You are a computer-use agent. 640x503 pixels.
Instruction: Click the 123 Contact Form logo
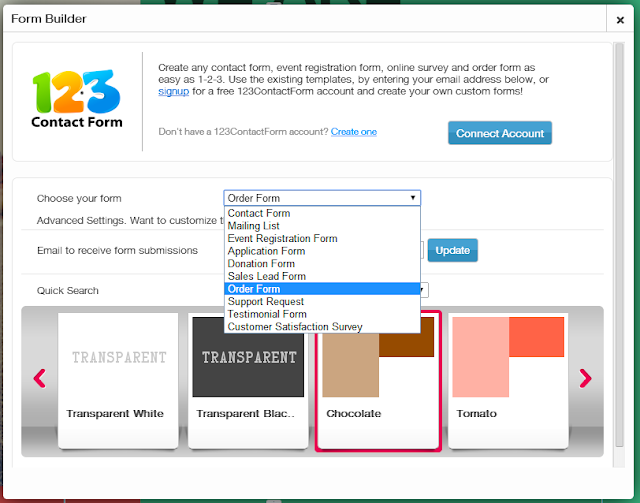(x=77, y=99)
